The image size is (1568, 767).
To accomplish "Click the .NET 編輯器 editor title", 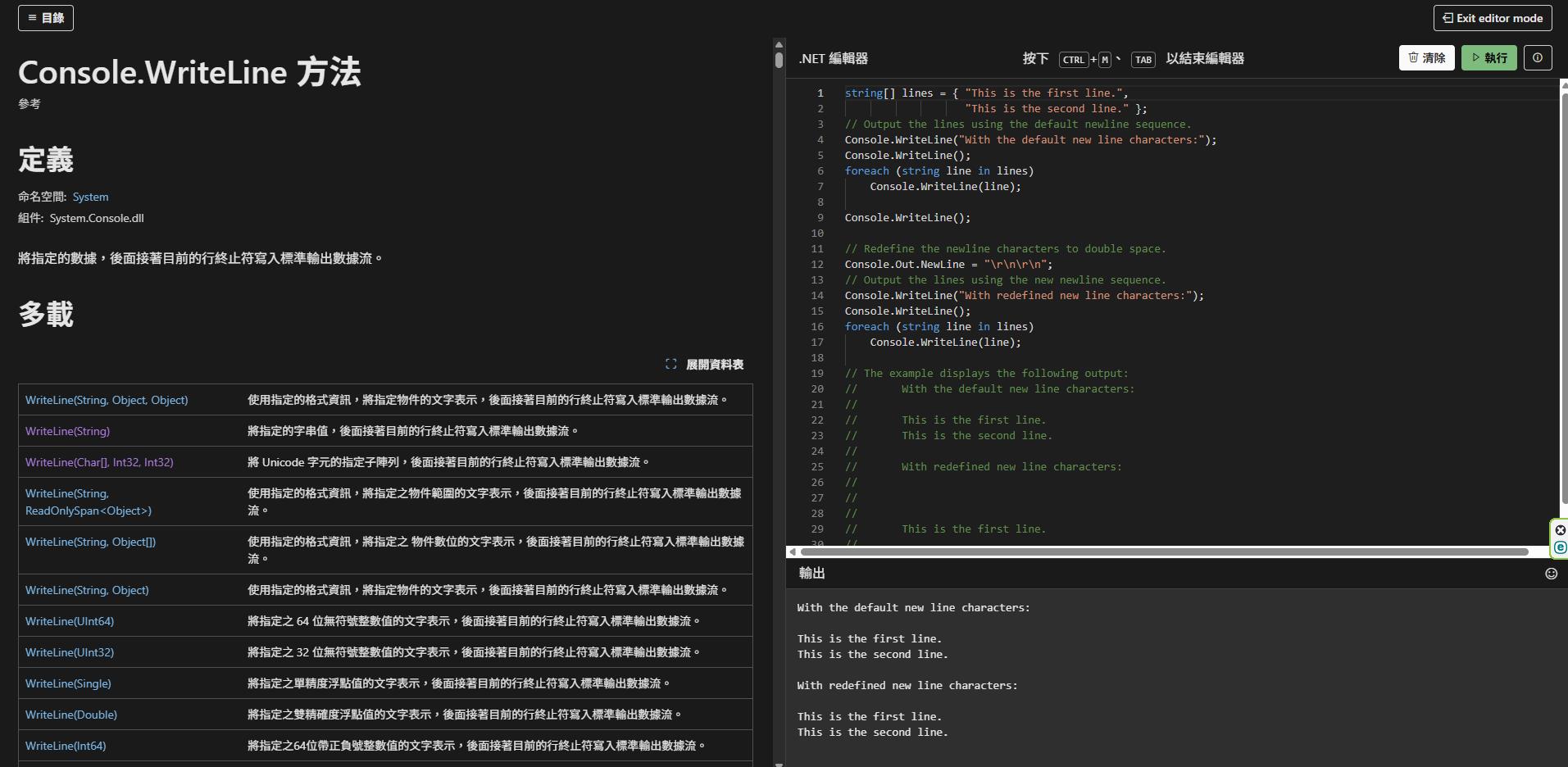I will pos(834,58).
